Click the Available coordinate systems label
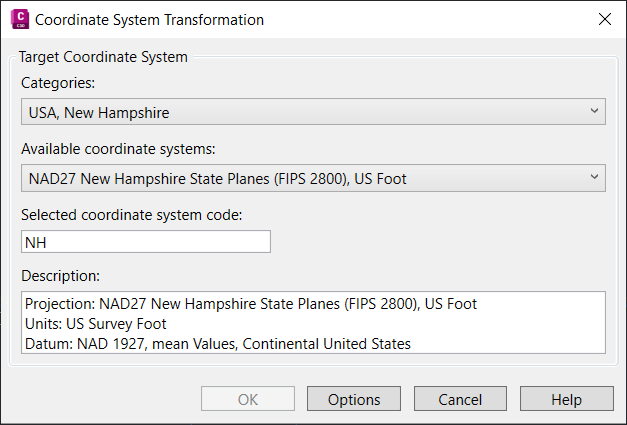The image size is (627, 425). click(x=118, y=150)
